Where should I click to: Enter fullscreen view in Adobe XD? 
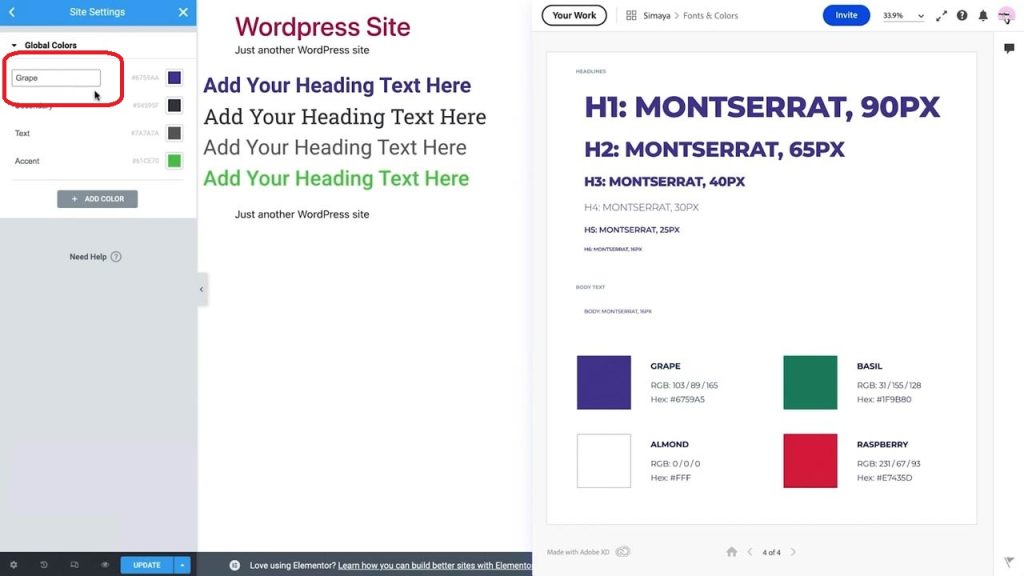coord(941,16)
